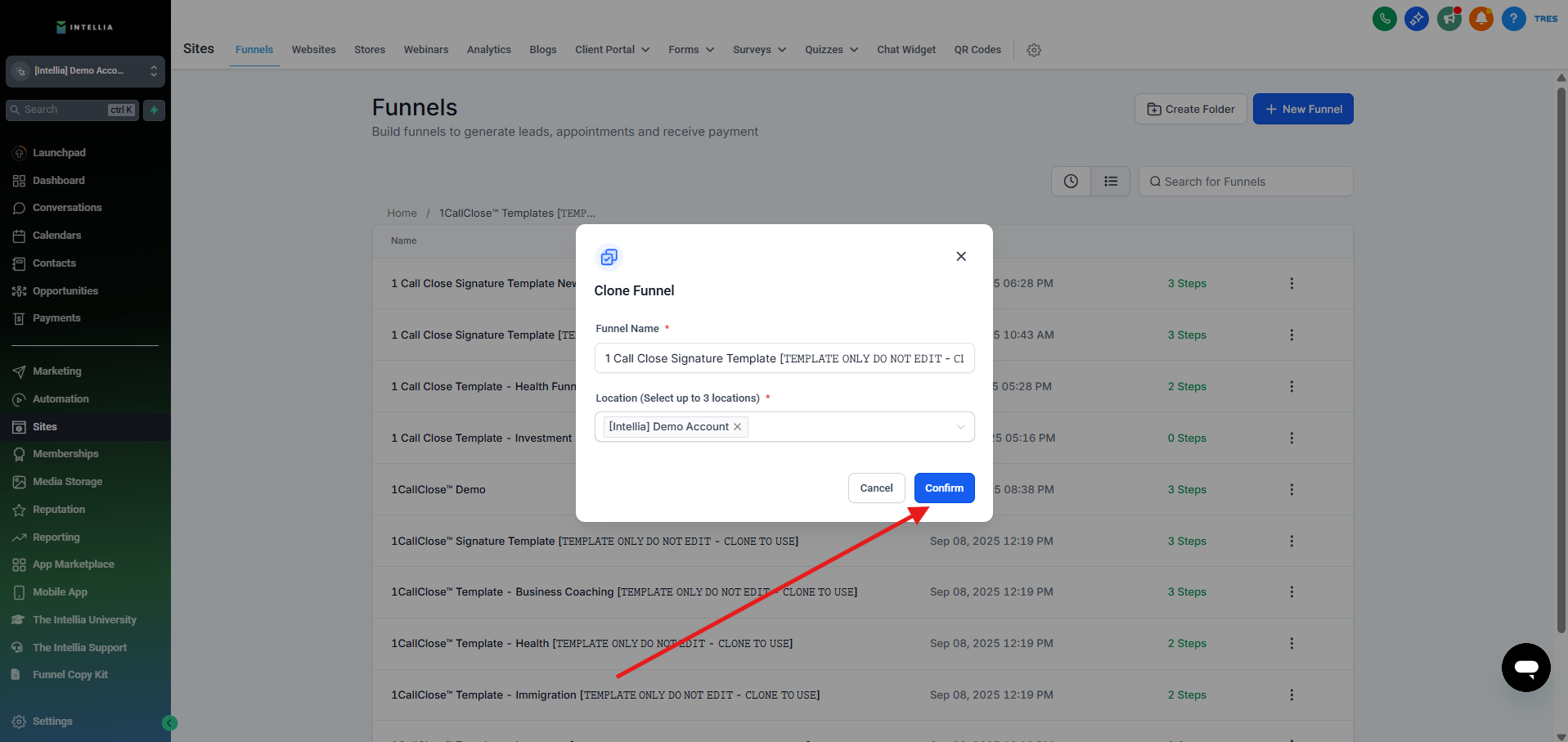1568x742 pixels.
Task: Click the megaphone announcements icon
Action: 1449,19
